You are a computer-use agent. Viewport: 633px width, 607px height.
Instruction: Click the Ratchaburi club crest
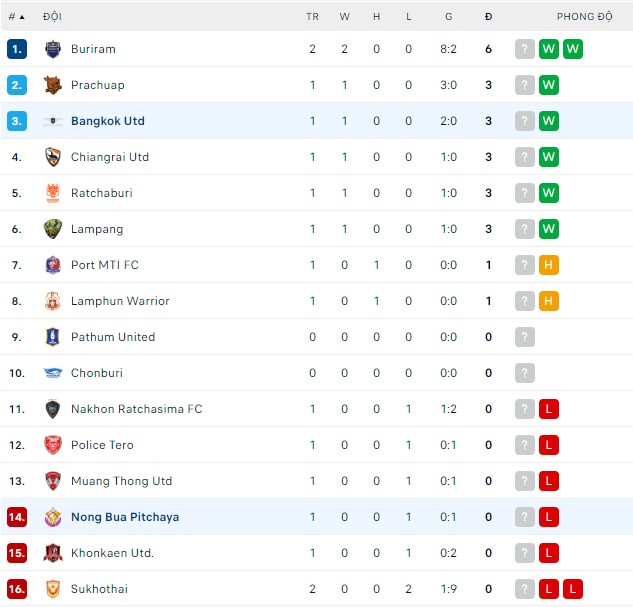(53, 193)
